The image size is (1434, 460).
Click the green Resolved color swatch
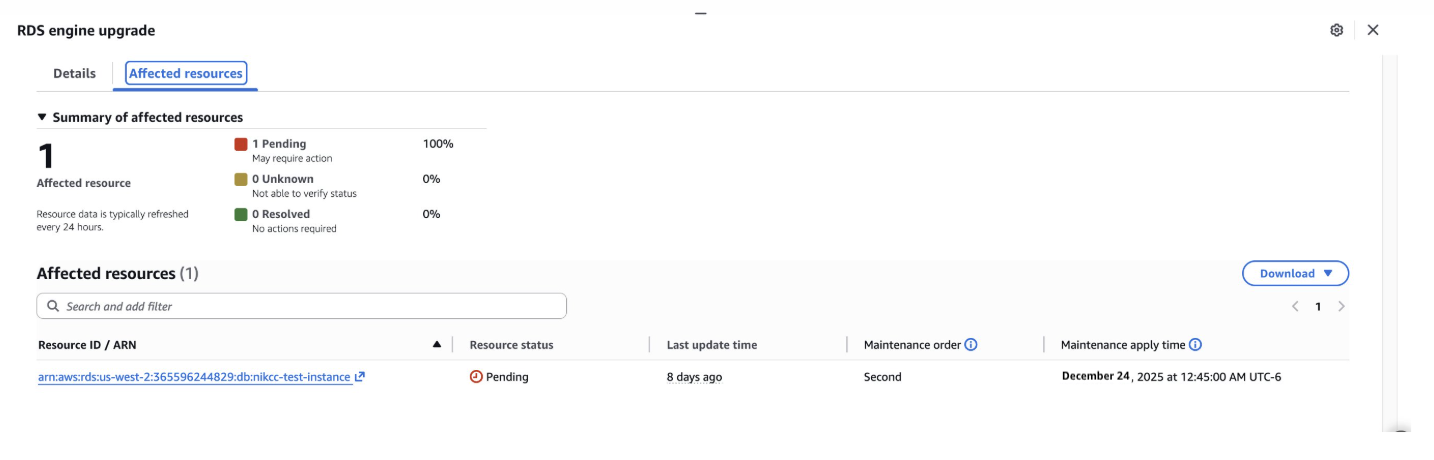[241, 214]
